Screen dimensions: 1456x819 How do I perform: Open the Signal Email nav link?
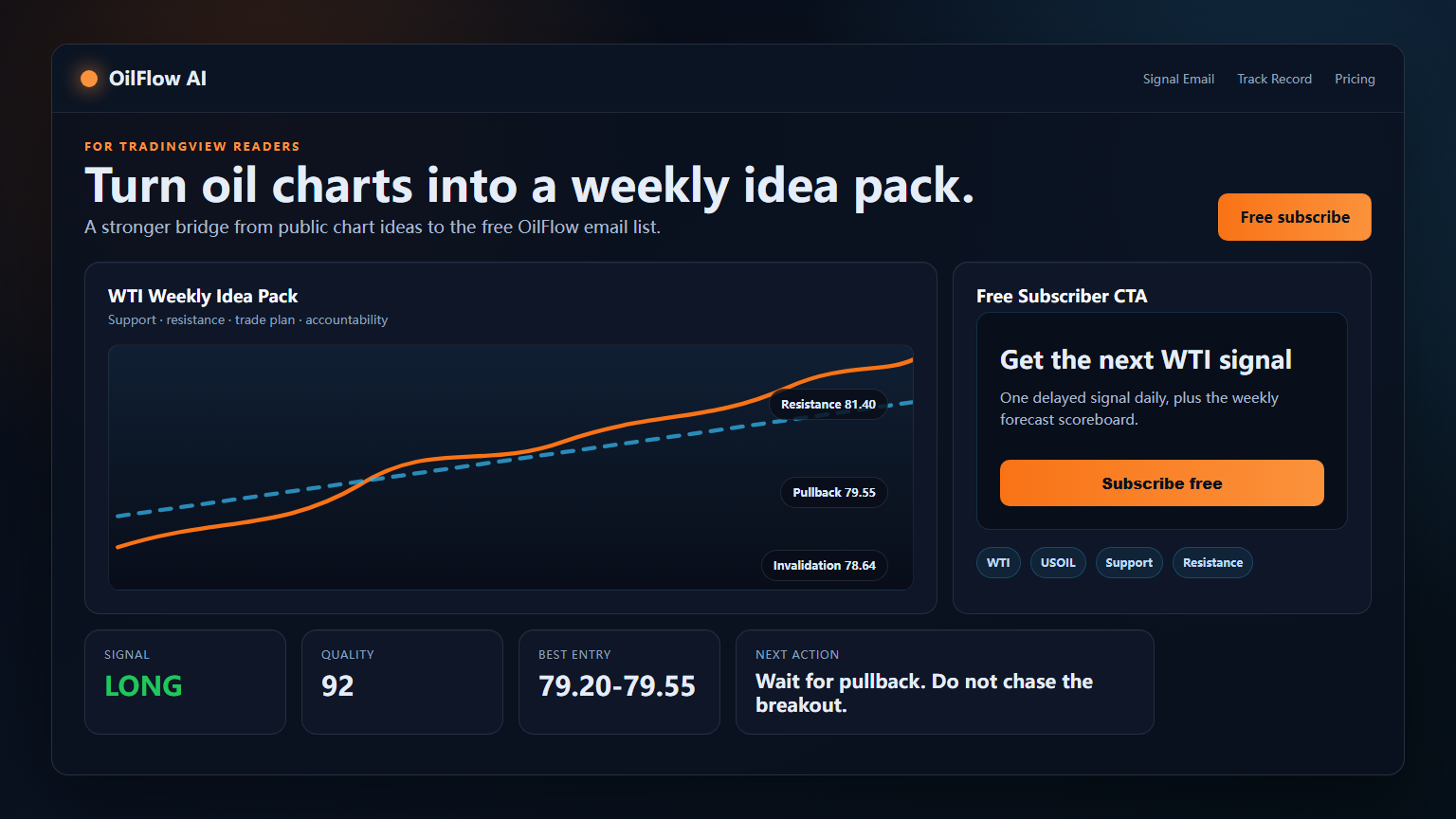click(1178, 79)
